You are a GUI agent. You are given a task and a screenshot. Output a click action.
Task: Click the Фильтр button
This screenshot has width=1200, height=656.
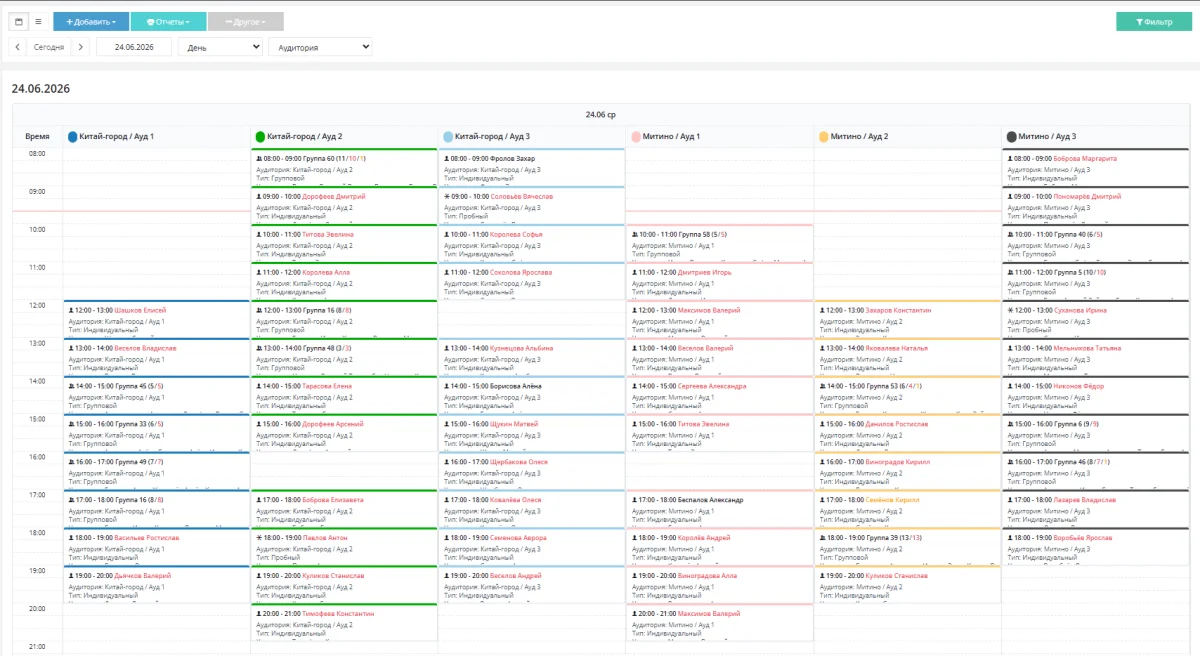click(x=1154, y=21)
